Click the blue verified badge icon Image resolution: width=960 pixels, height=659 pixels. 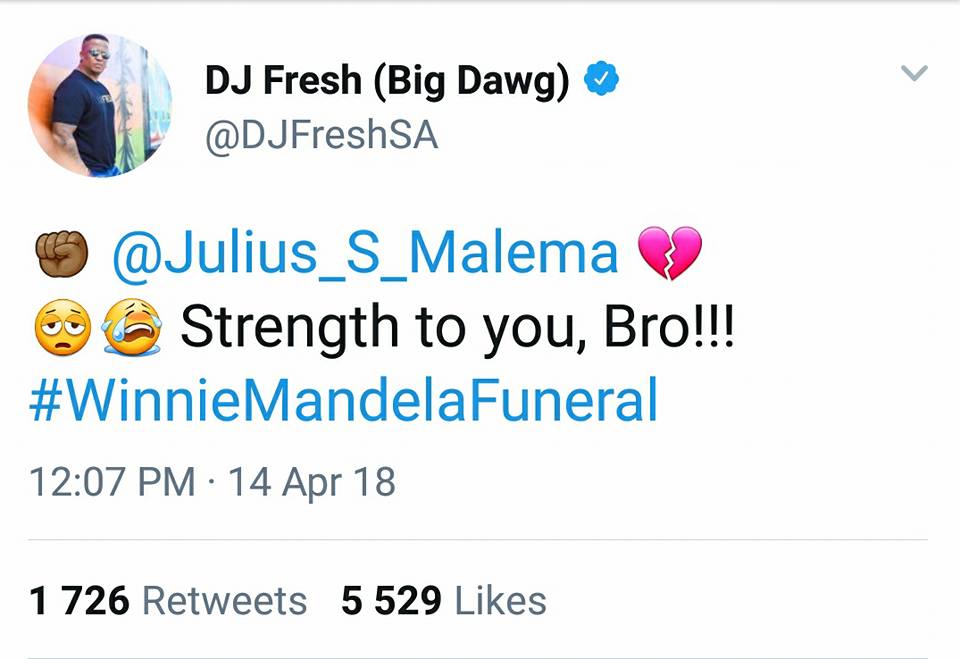coord(601,78)
